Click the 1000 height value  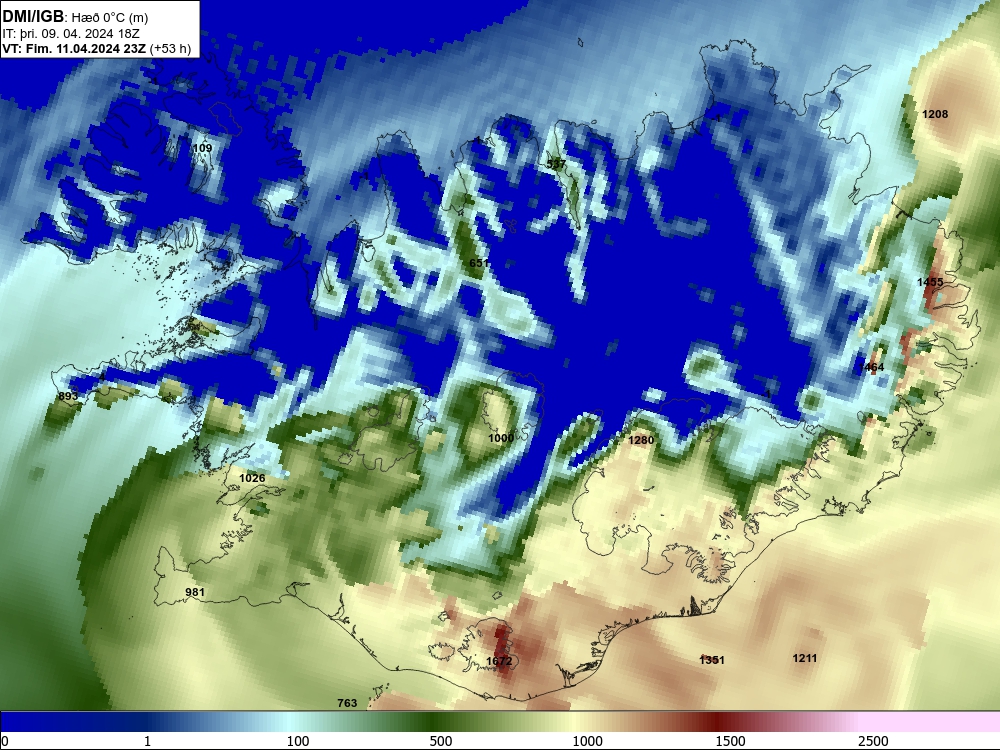501,438
